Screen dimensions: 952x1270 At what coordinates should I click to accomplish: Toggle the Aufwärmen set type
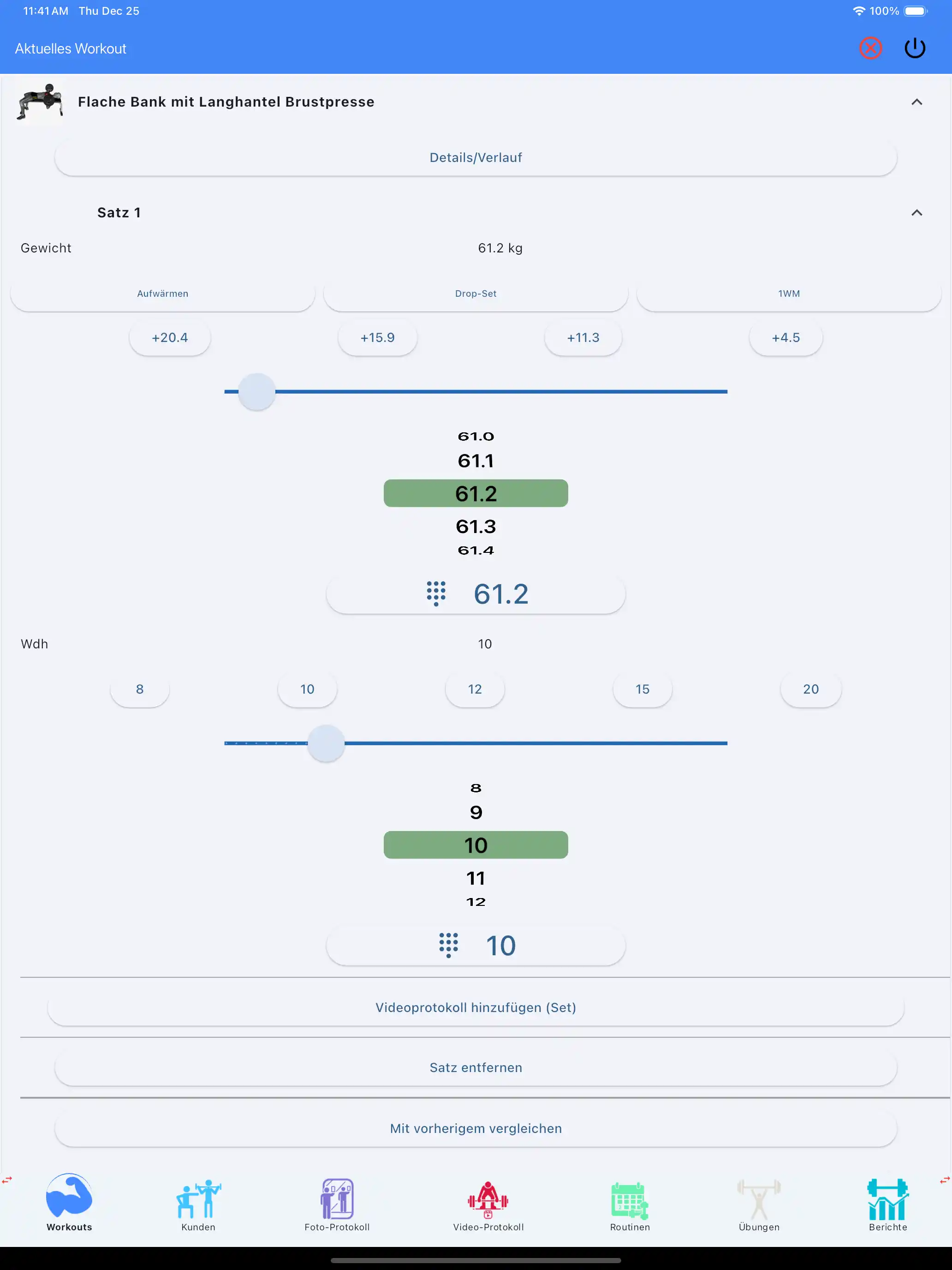click(x=162, y=294)
